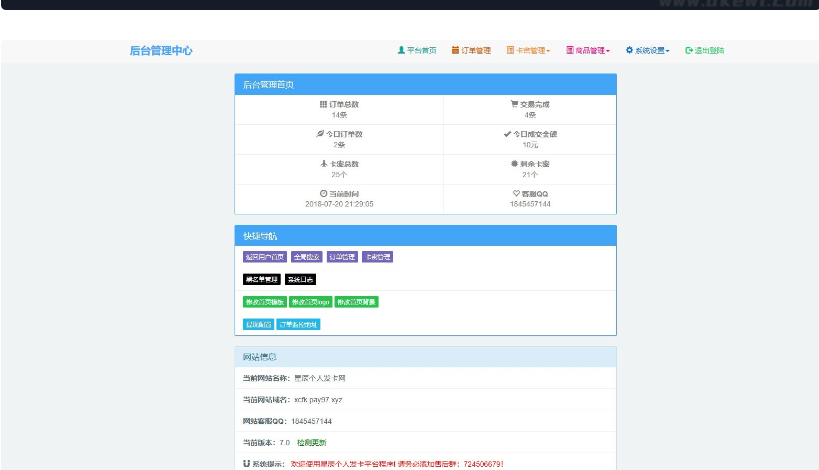Click the 后台管理中心 brand title

point(161,50)
